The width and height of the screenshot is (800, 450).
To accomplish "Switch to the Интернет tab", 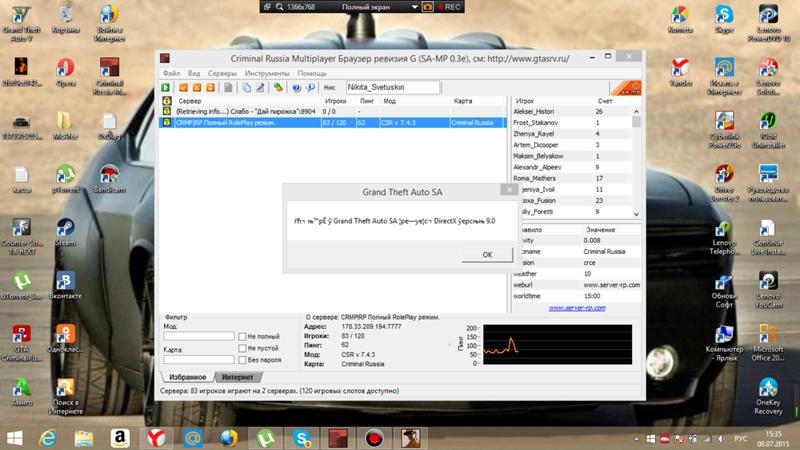I will point(238,377).
